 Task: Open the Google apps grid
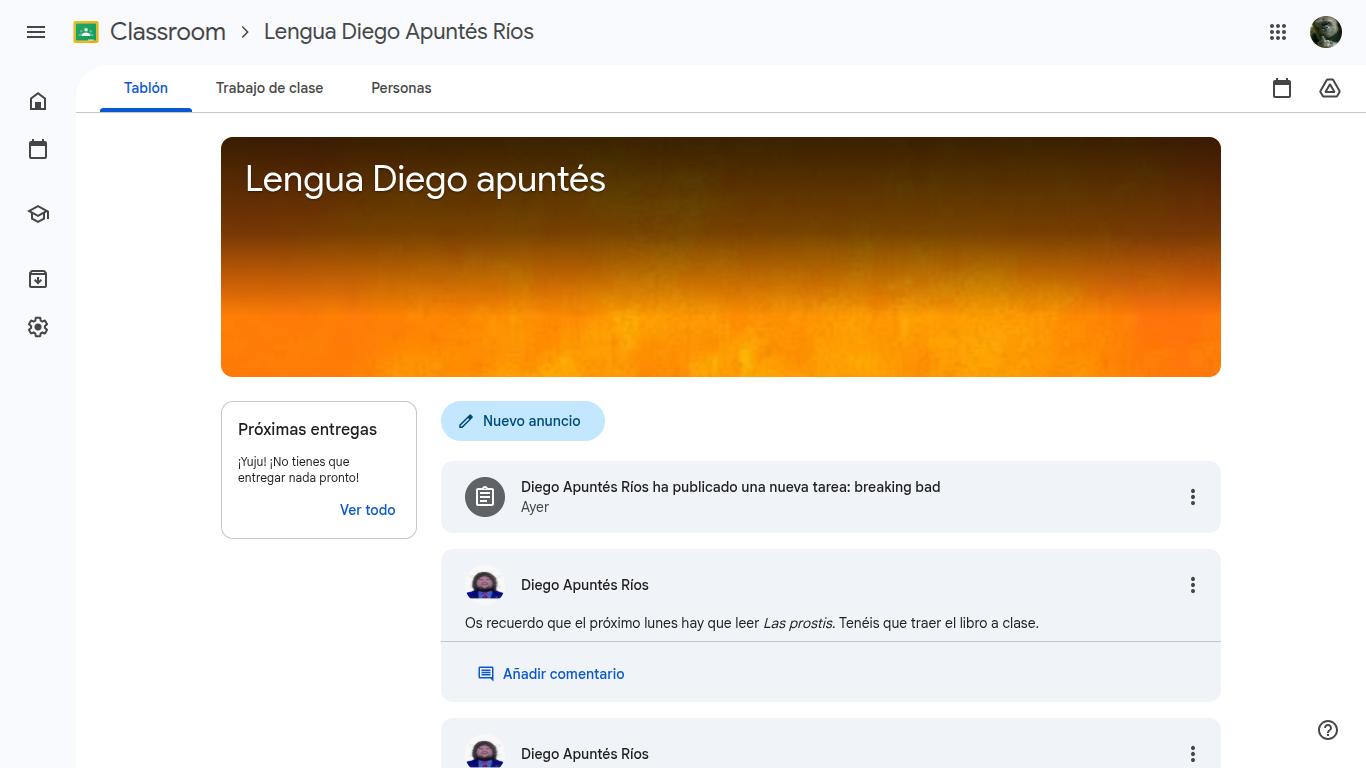[1278, 32]
